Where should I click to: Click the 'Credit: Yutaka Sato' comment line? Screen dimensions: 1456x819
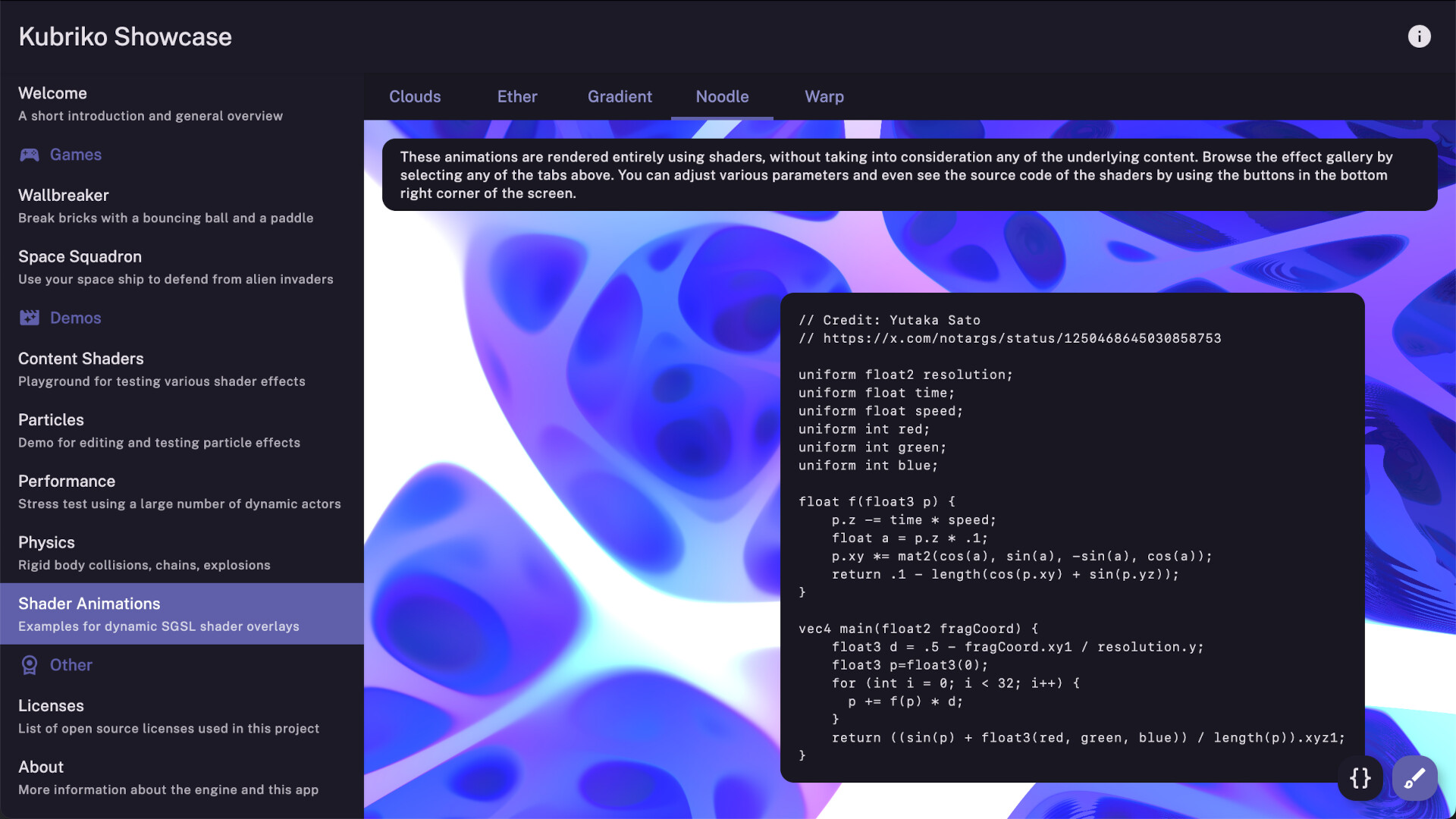tap(890, 320)
